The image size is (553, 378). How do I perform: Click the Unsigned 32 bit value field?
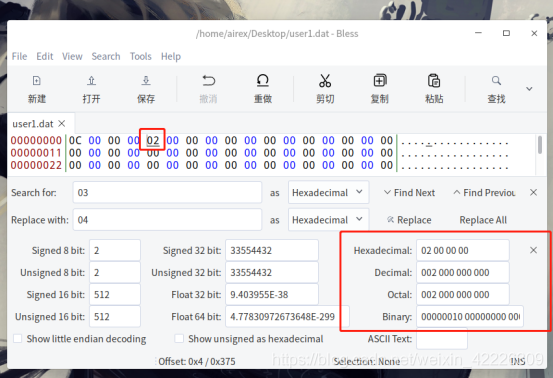pyautogui.click(x=272, y=272)
